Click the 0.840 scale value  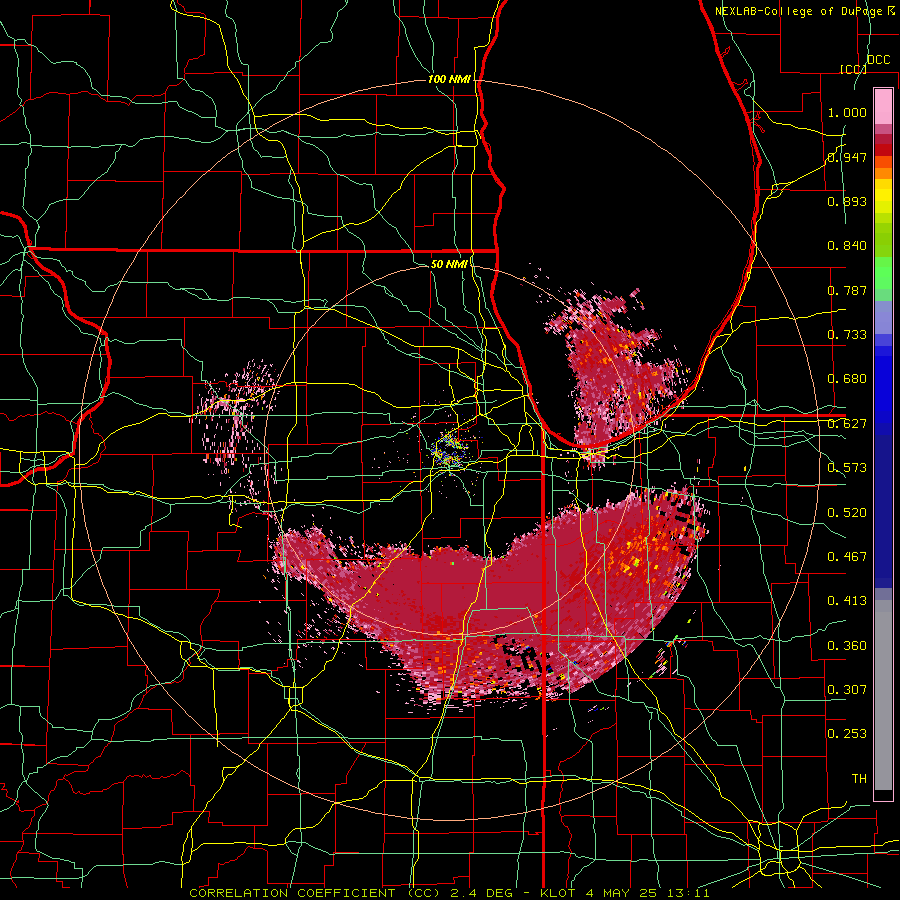coord(847,246)
